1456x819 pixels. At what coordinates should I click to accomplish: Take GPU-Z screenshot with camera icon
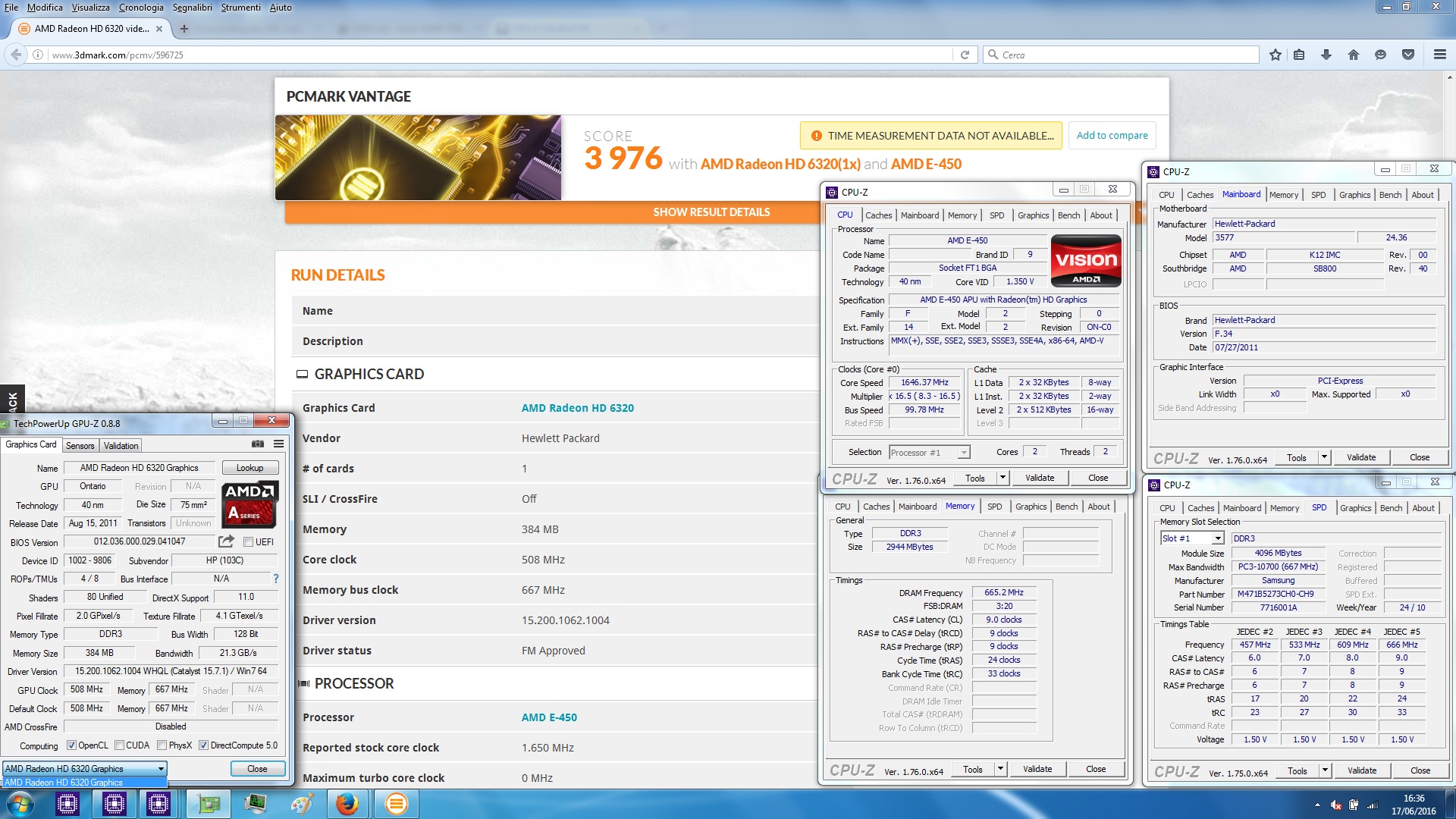(x=258, y=444)
